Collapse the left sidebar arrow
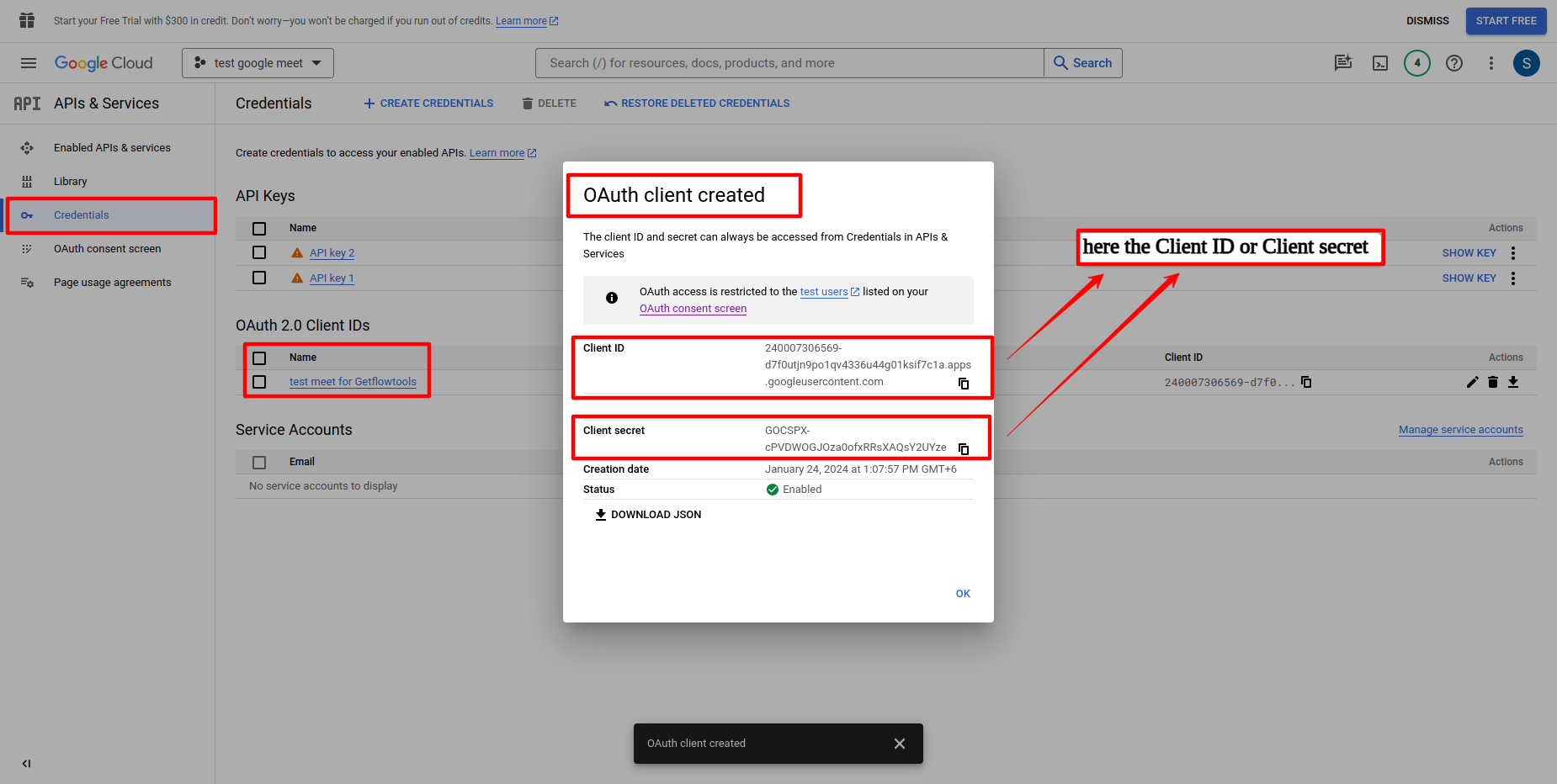Screen dimensions: 1557x784 click(26, 764)
